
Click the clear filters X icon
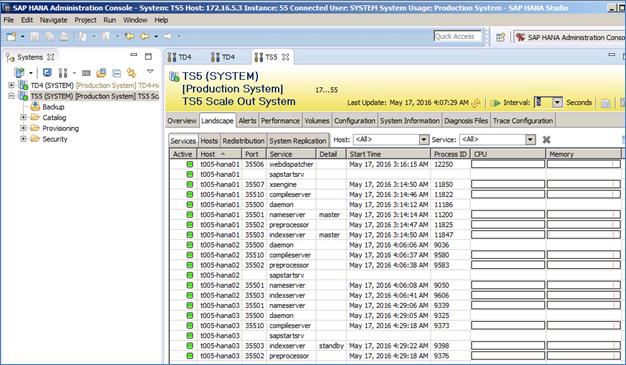(x=547, y=139)
